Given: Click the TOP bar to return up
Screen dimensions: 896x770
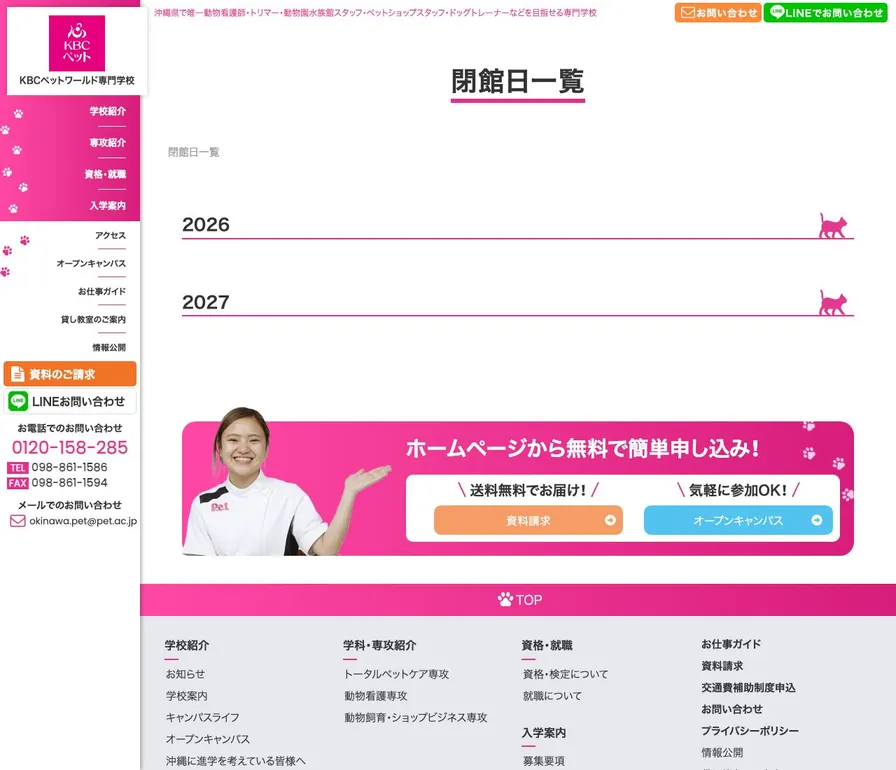Looking at the screenshot, I should tap(518, 600).
